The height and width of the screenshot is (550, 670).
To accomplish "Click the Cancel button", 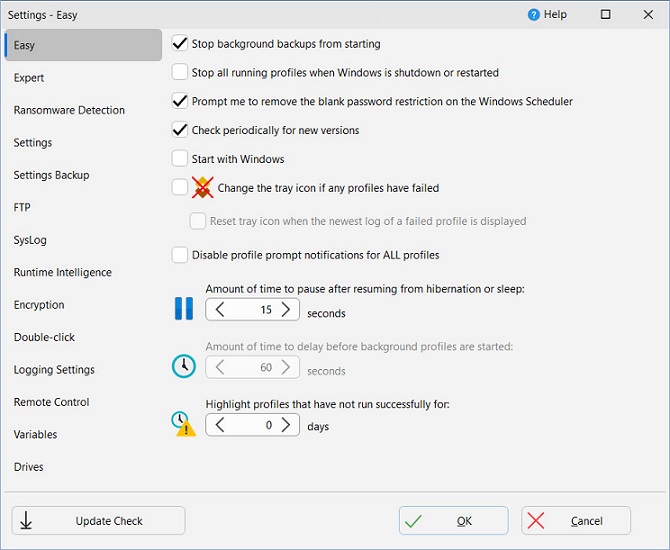I will pyautogui.click(x=576, y=521).
